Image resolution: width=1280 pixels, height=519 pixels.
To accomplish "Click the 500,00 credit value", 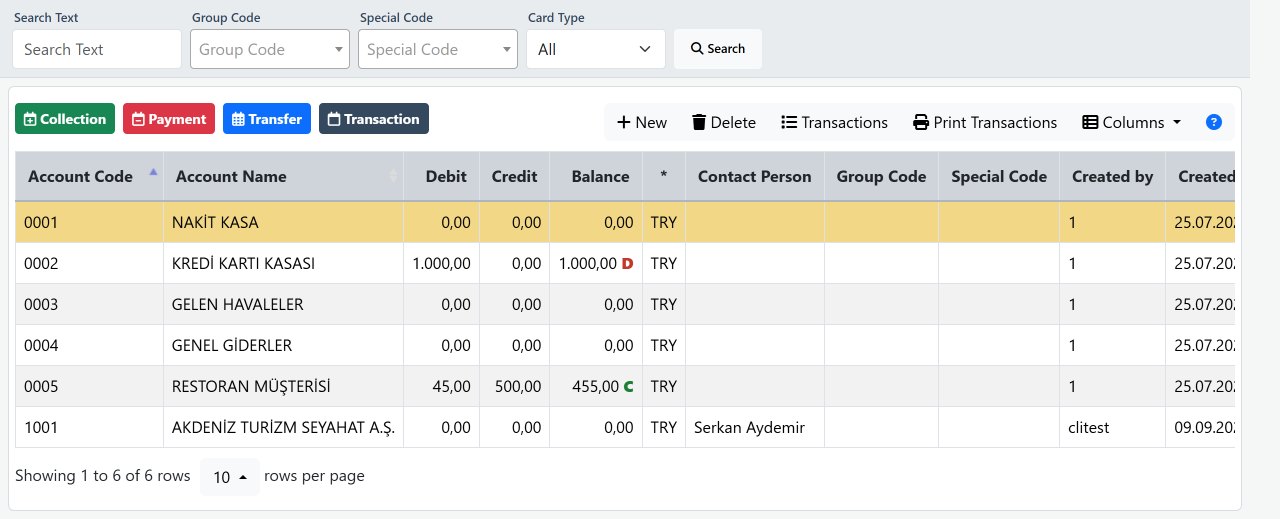I will pyautogui.click(x=516, y=386).
